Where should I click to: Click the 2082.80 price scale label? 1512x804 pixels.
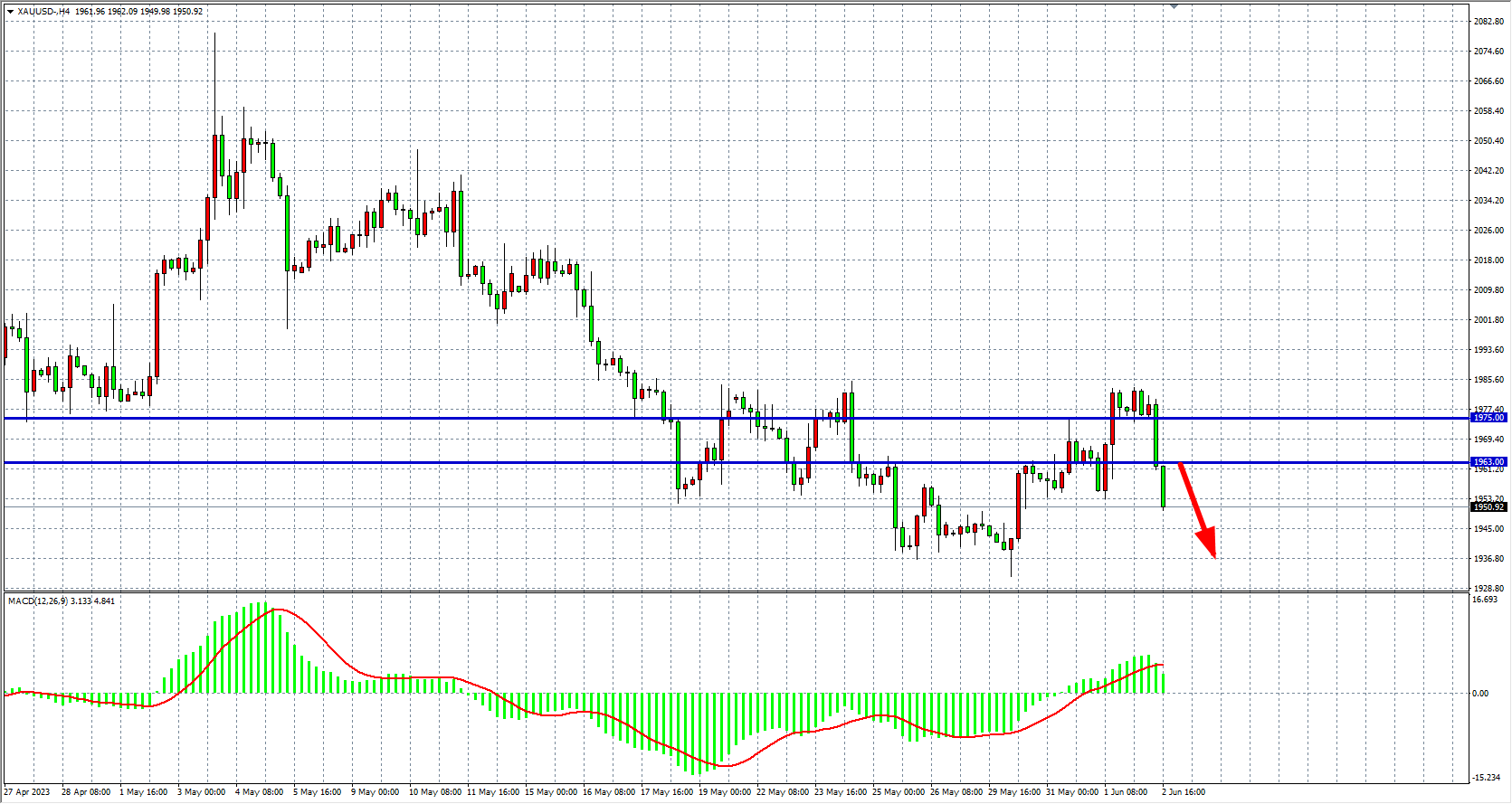pyautogui.click(x=1488, y=21)
